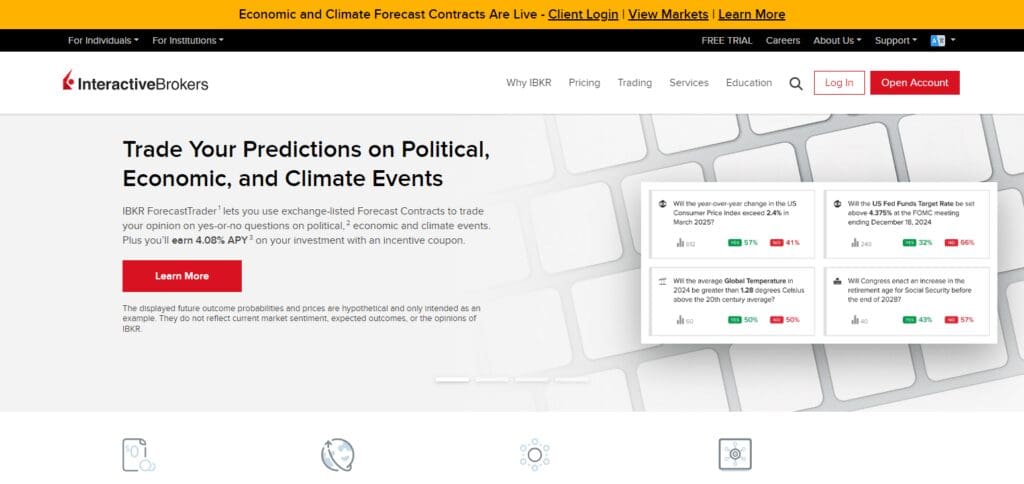Screen dimensions: 1024x484
Task: Click the document with dollar sign icon
Action: click(138, 455)
